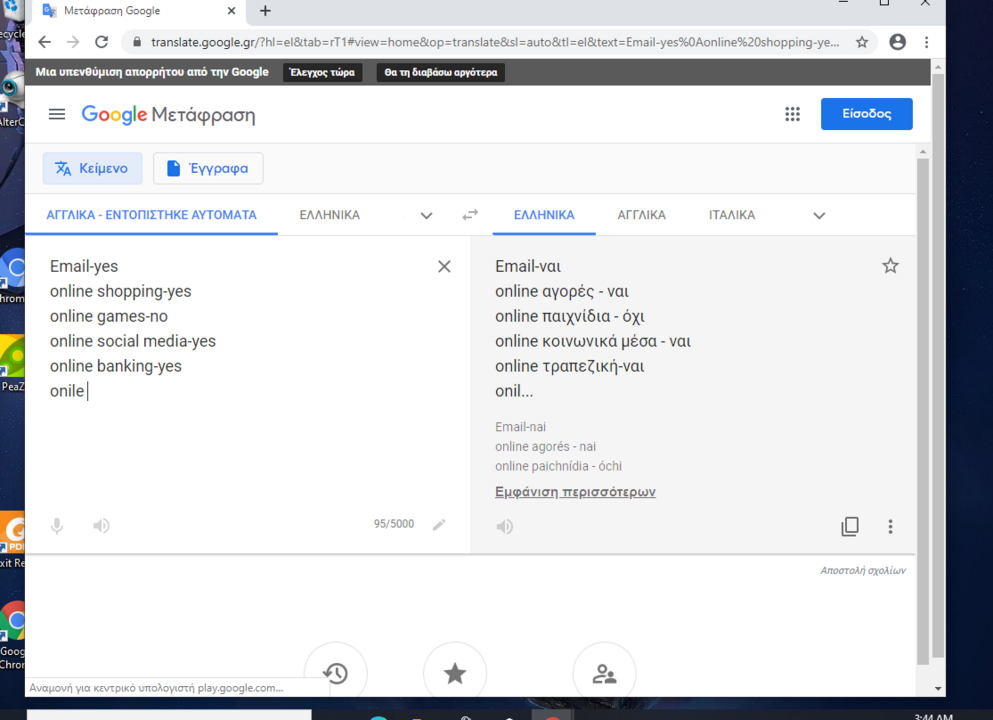Select ΕΛΛΗΝΙΚΑ as target language
This screenshot has height=720, width=993.
[544, 215]
